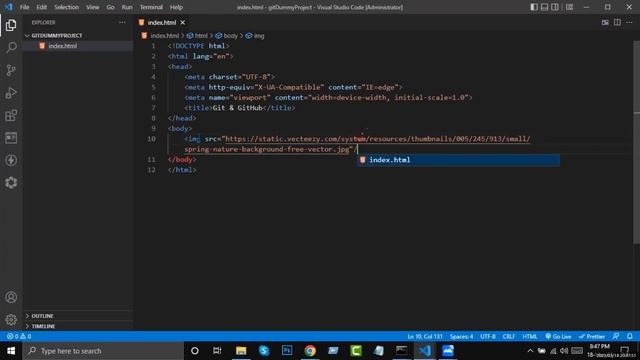Click Ln 10, Col 131 cursor position
This screenshot has height=360, width=640.
424,336
